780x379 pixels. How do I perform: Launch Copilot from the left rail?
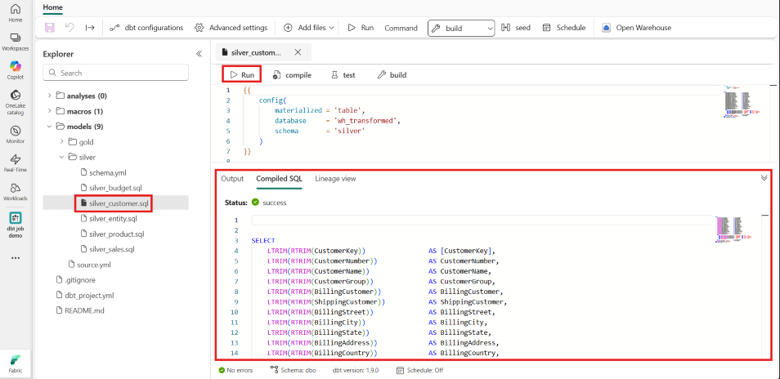pyautogui.click(x=15, y=70)
